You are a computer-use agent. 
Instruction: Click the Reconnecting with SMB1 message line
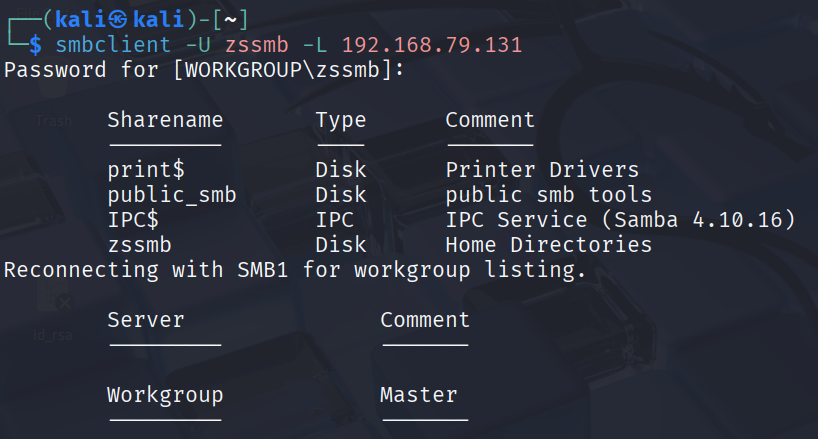295,270
